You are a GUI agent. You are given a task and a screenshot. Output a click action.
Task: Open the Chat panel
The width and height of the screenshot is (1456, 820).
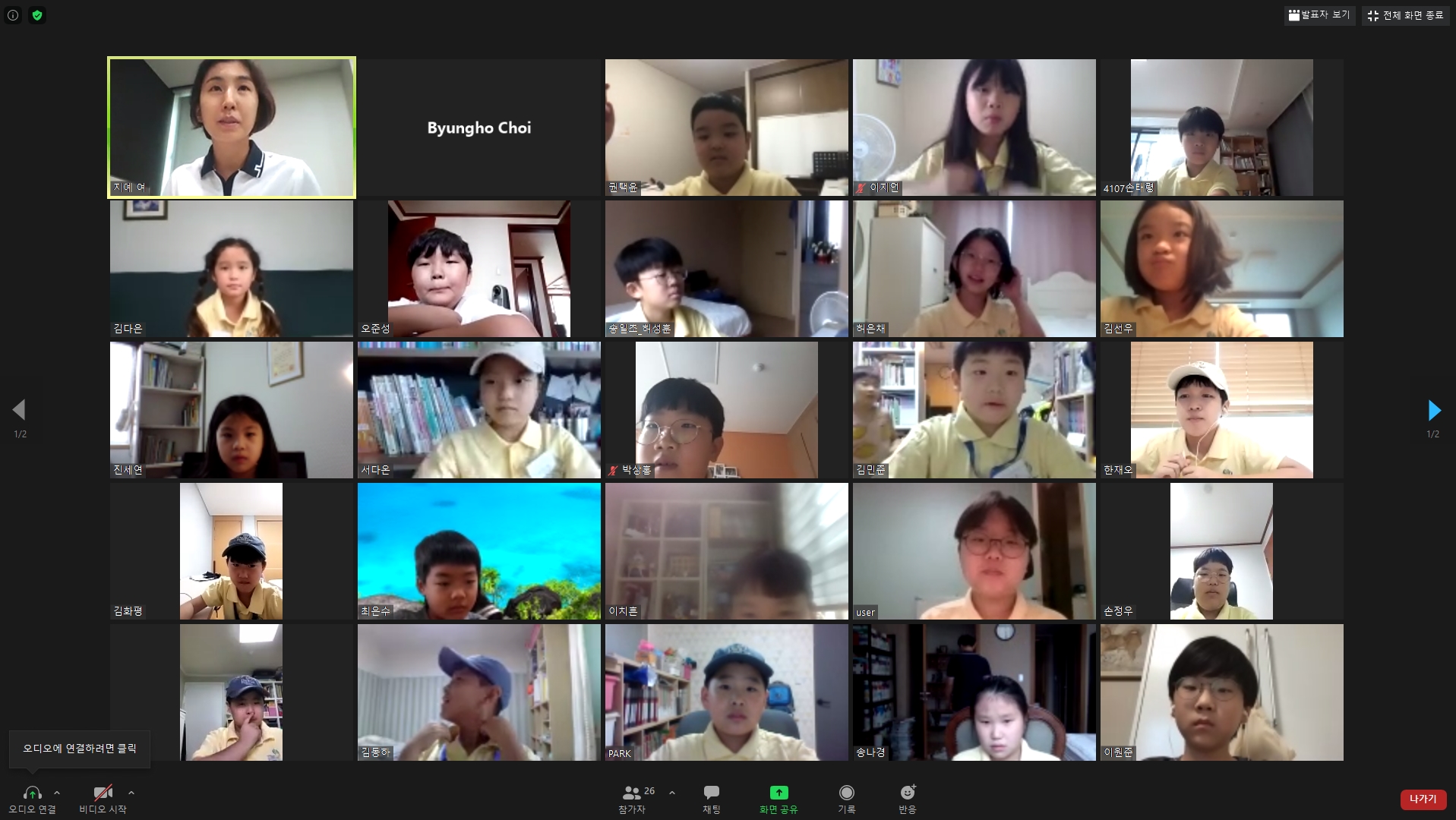(711, 793)
